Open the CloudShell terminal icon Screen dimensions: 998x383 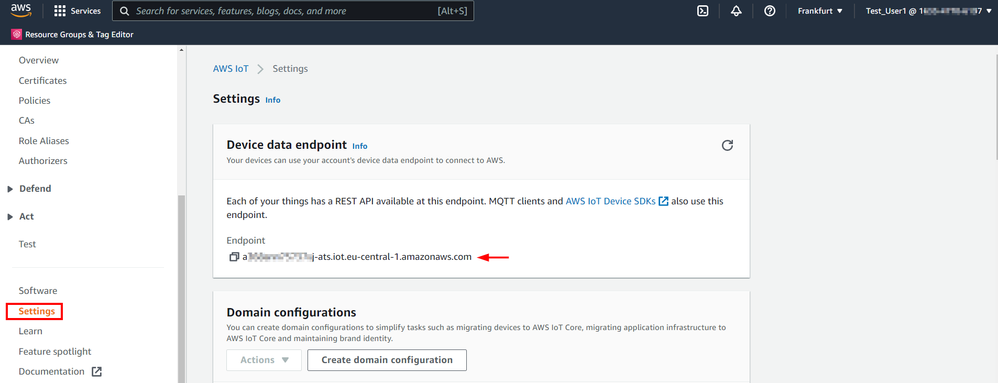click(x=703, y=11)
